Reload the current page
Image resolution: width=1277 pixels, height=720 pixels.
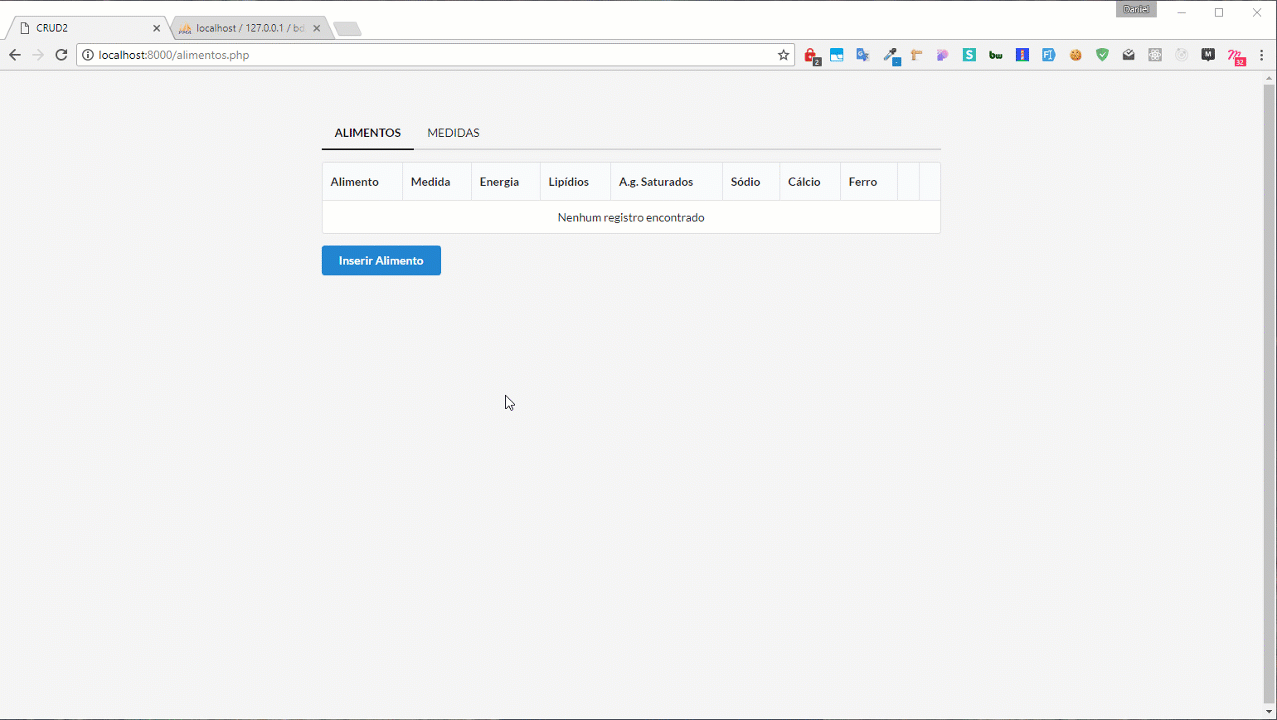click(x=61, y=55)
